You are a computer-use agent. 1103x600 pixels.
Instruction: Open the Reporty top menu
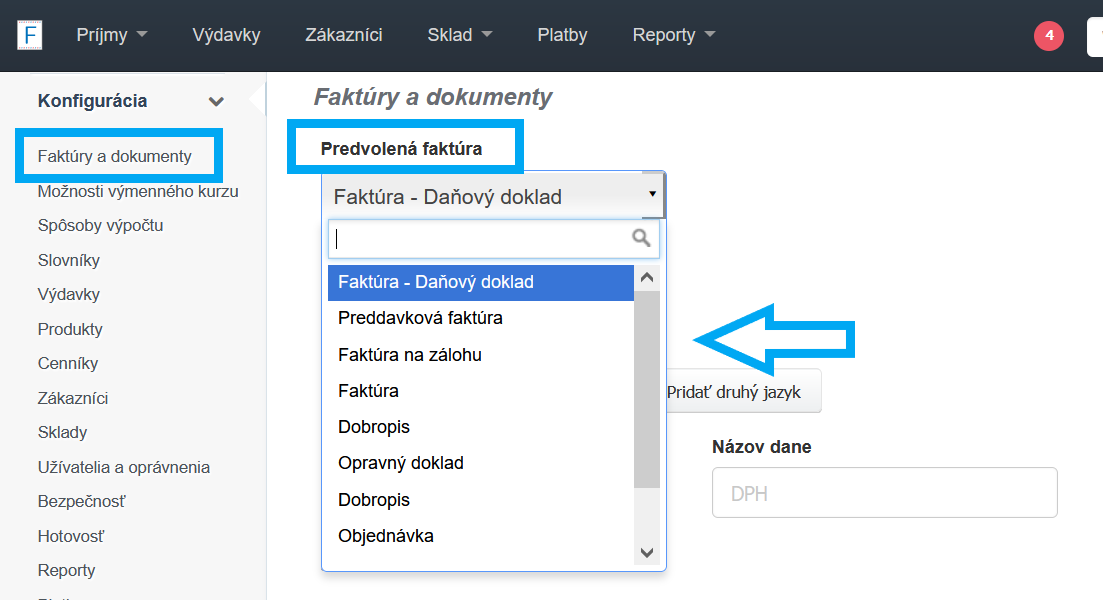click(673, 35)
